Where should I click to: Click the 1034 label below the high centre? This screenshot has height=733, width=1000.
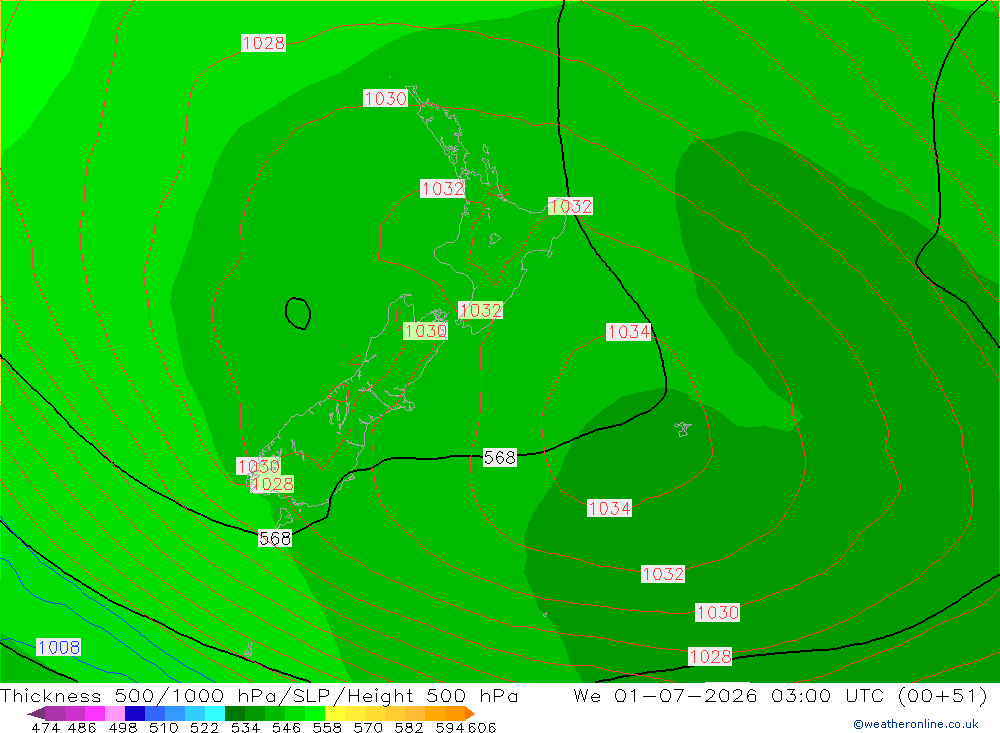click(x=610, y=508)
